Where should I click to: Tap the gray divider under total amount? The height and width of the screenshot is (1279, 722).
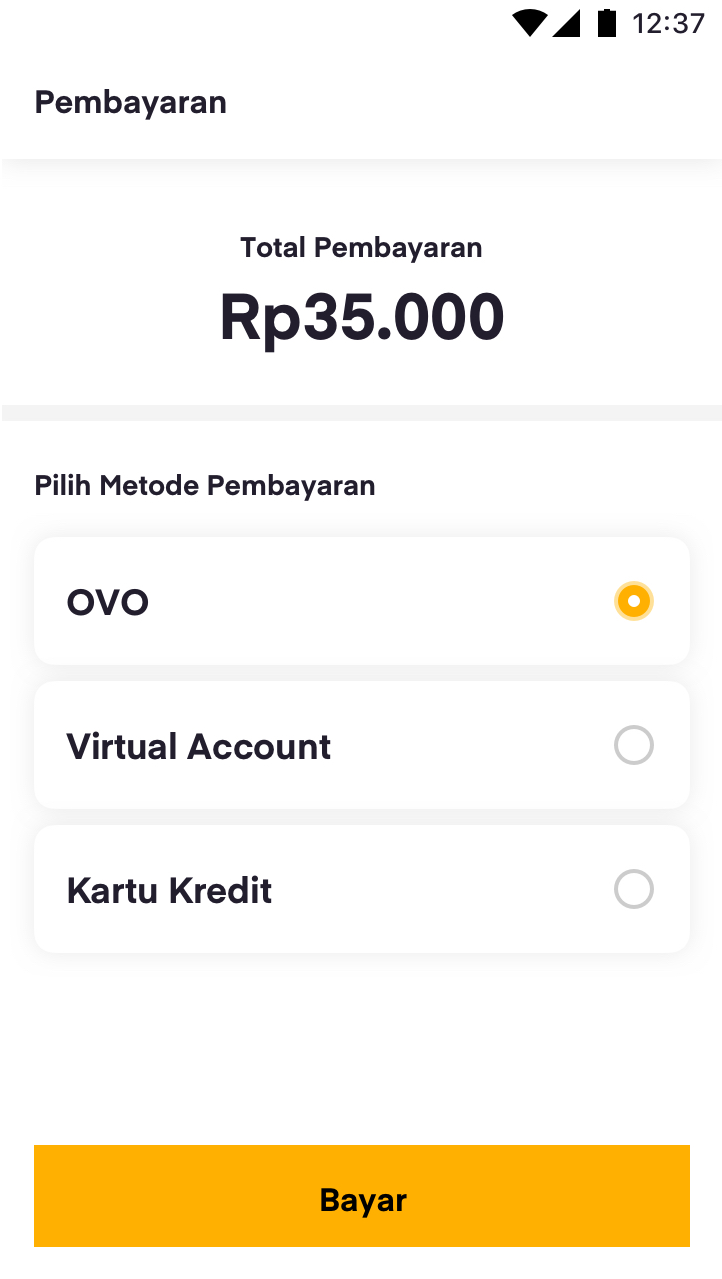coord(361,412)
